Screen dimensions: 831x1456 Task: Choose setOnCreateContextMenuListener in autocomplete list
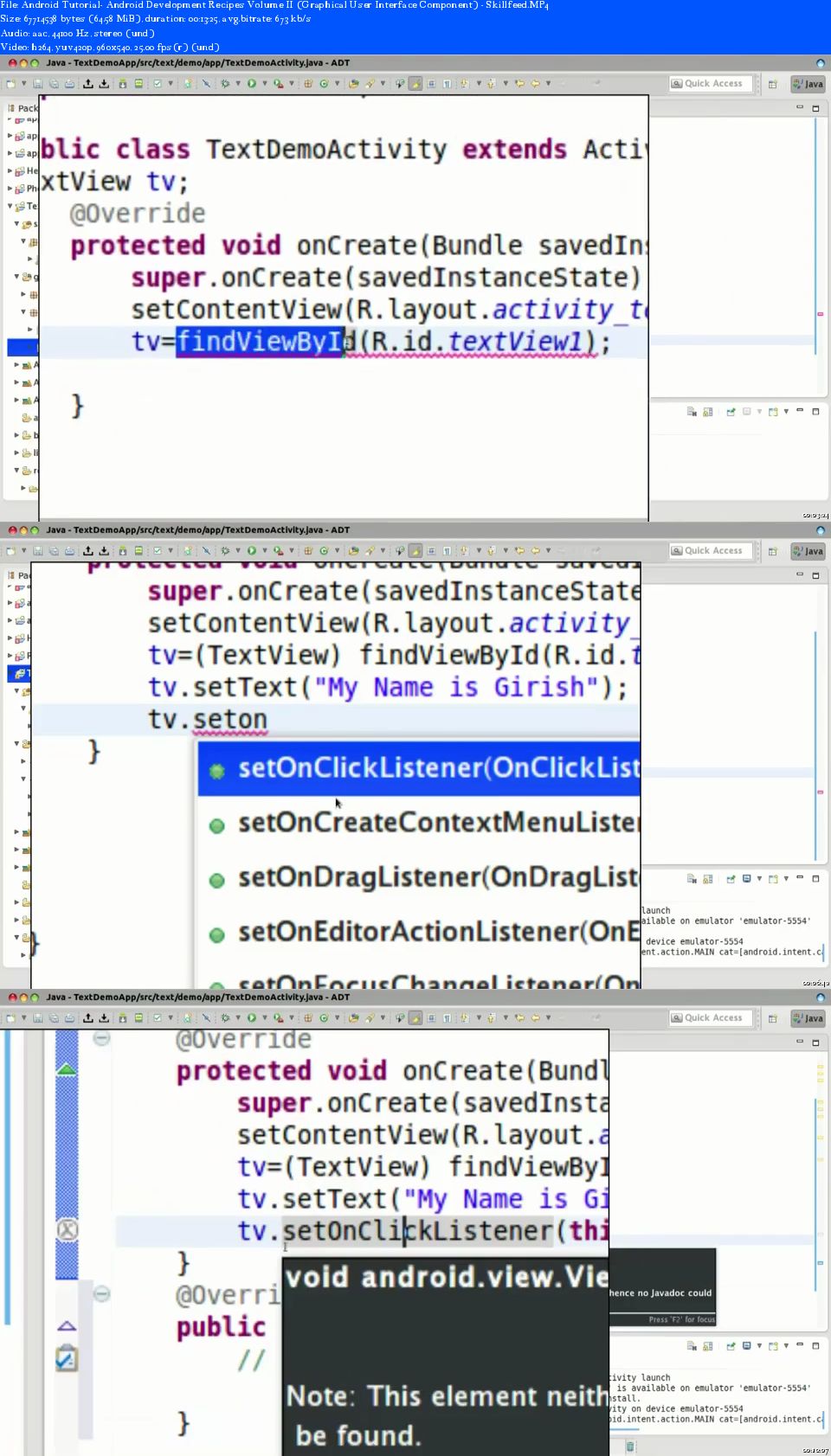(419, 823)
